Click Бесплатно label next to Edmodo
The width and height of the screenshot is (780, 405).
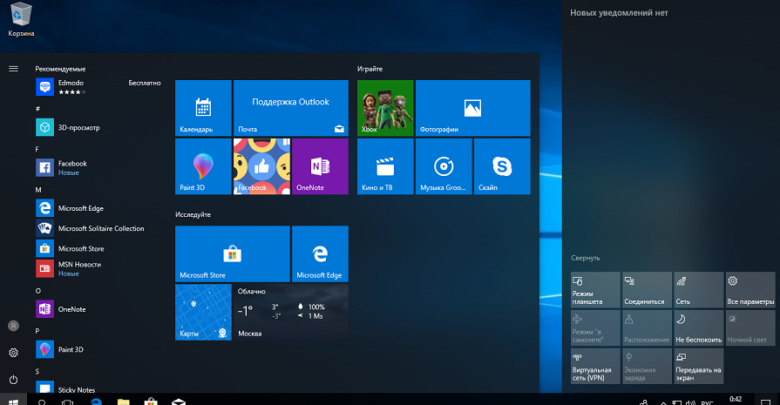tap(144, 83)
